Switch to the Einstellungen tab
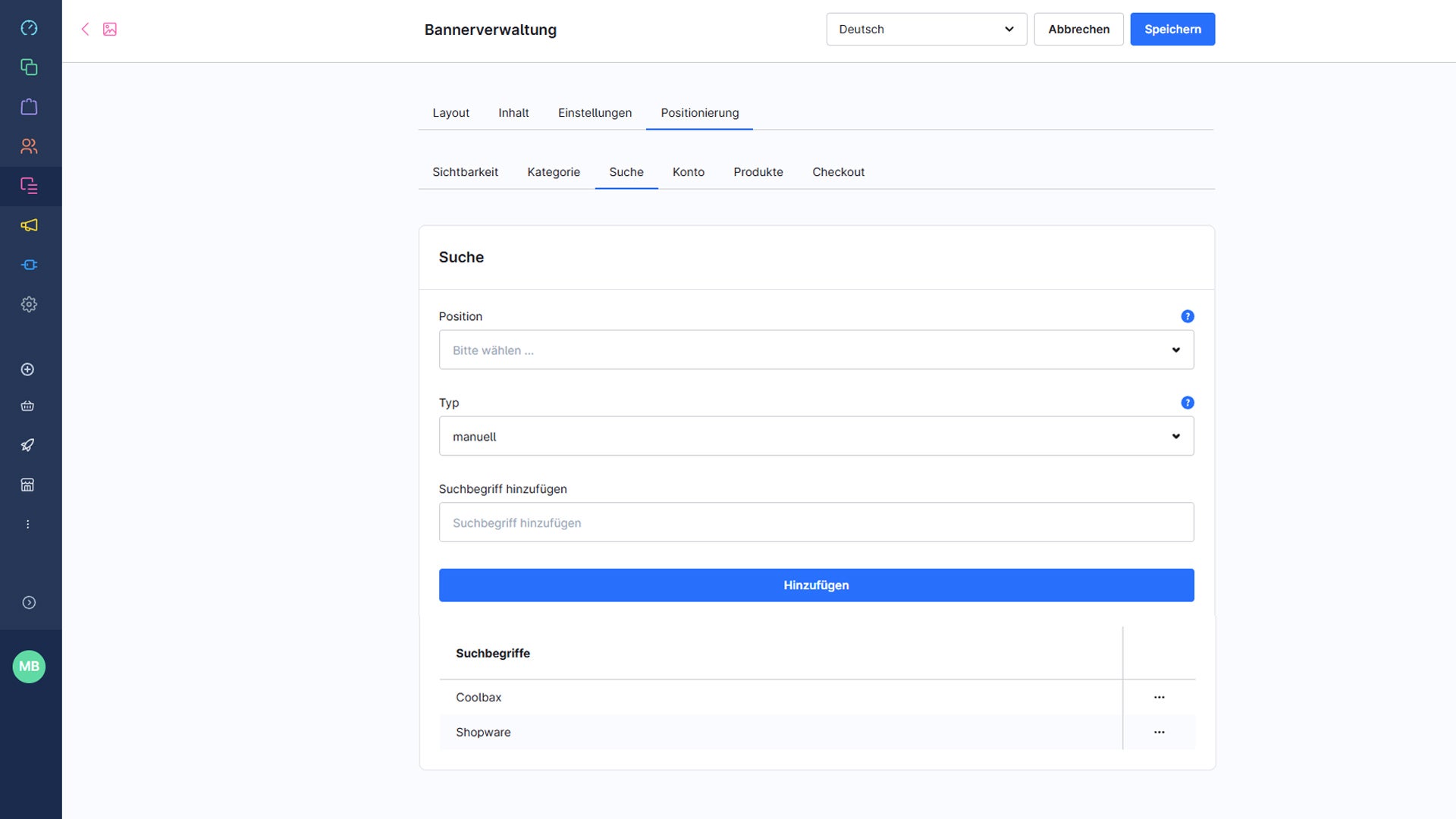 (595, 113)
